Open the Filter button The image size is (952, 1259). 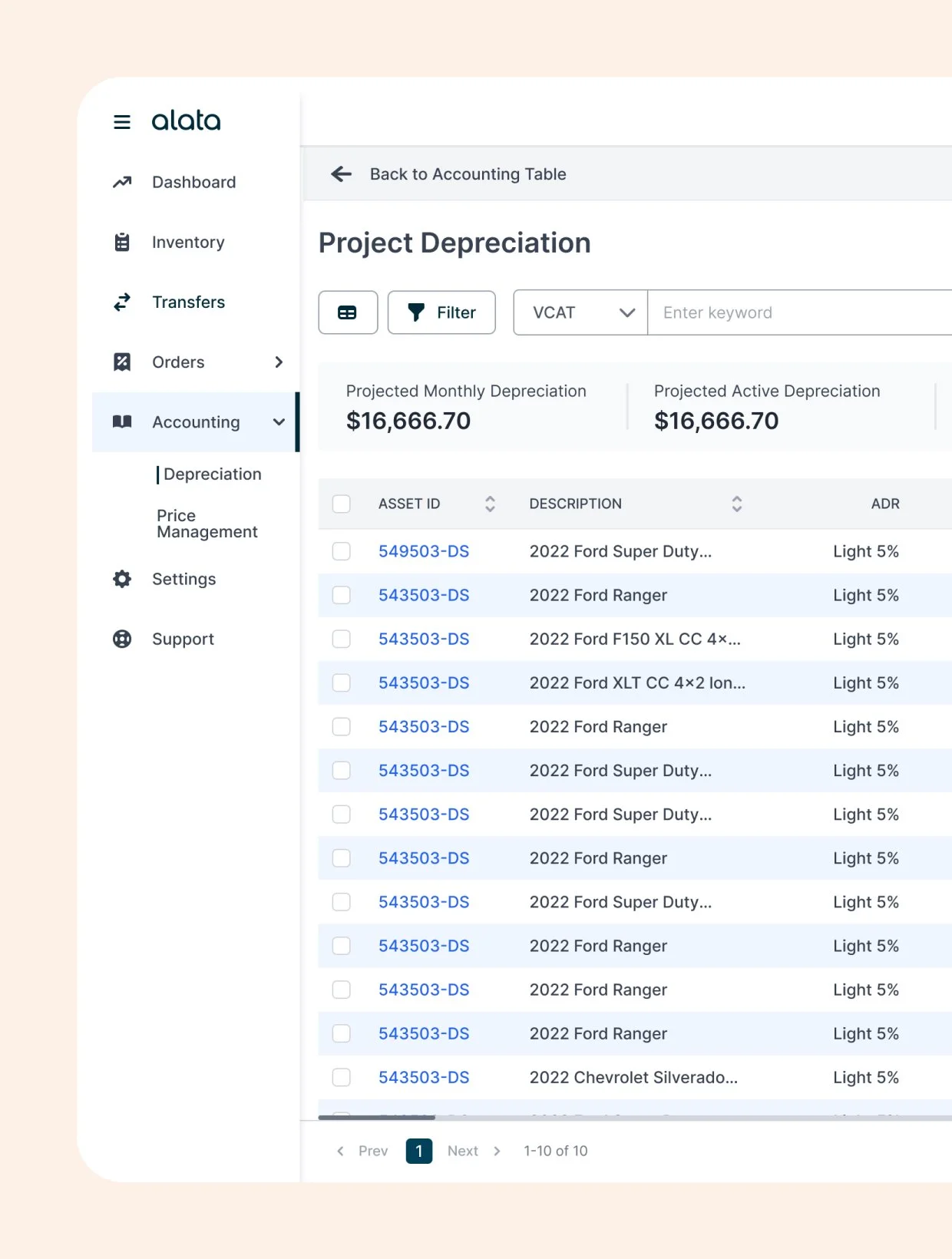coord(441,312)
